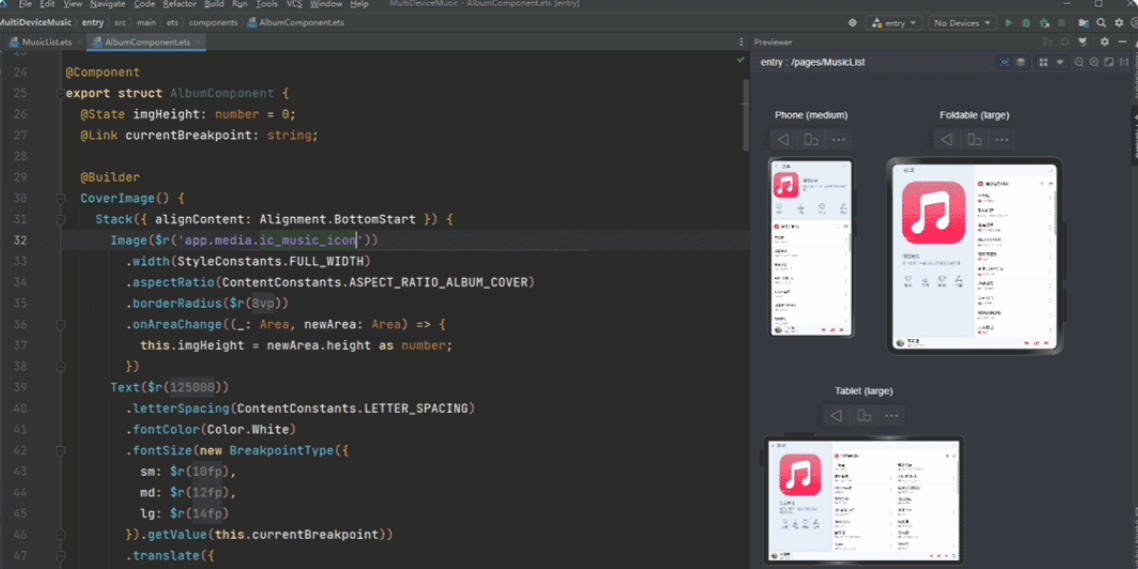
Task: Open the Refactor menu
Action: pos(179,4)
